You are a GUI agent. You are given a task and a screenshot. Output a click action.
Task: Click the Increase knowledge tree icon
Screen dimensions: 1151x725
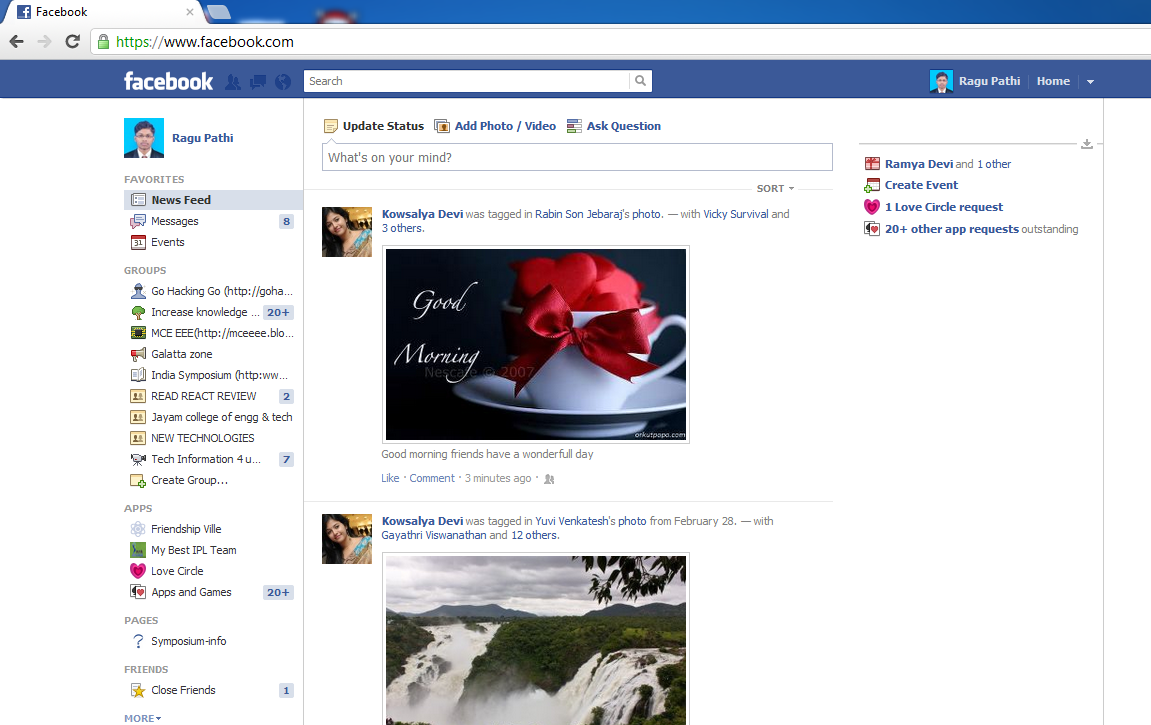[138, 313]
